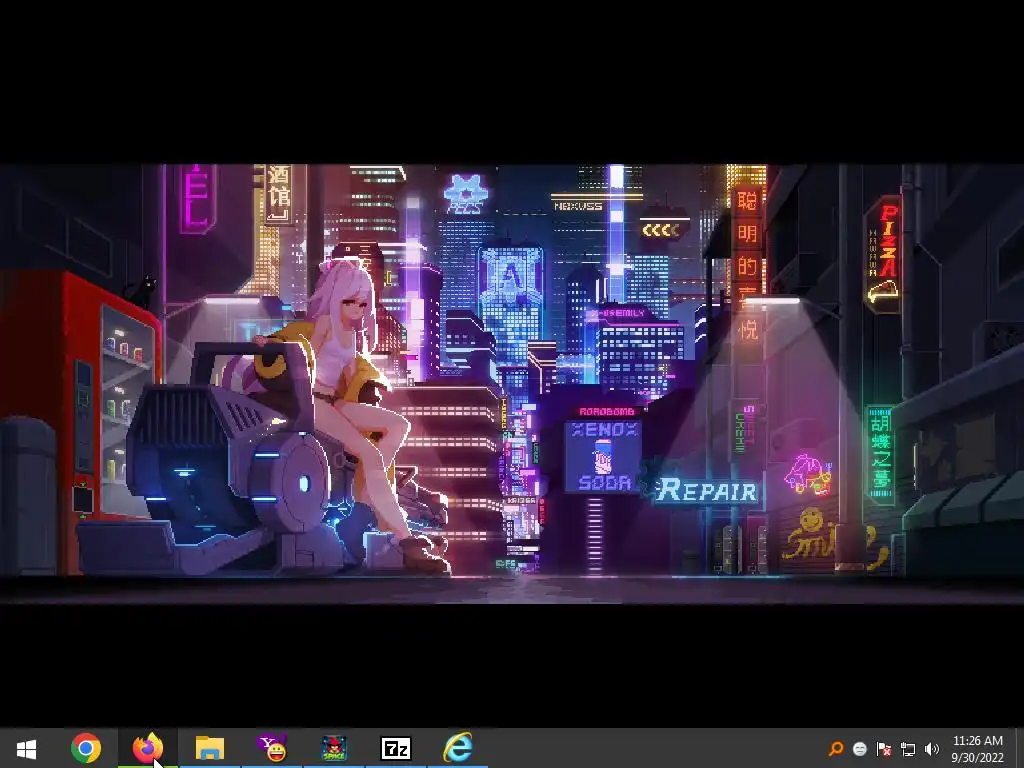This screenshot has height=768, width=1024.
Task: Open File Explorer from the taskbar
Action: point(210,748)
